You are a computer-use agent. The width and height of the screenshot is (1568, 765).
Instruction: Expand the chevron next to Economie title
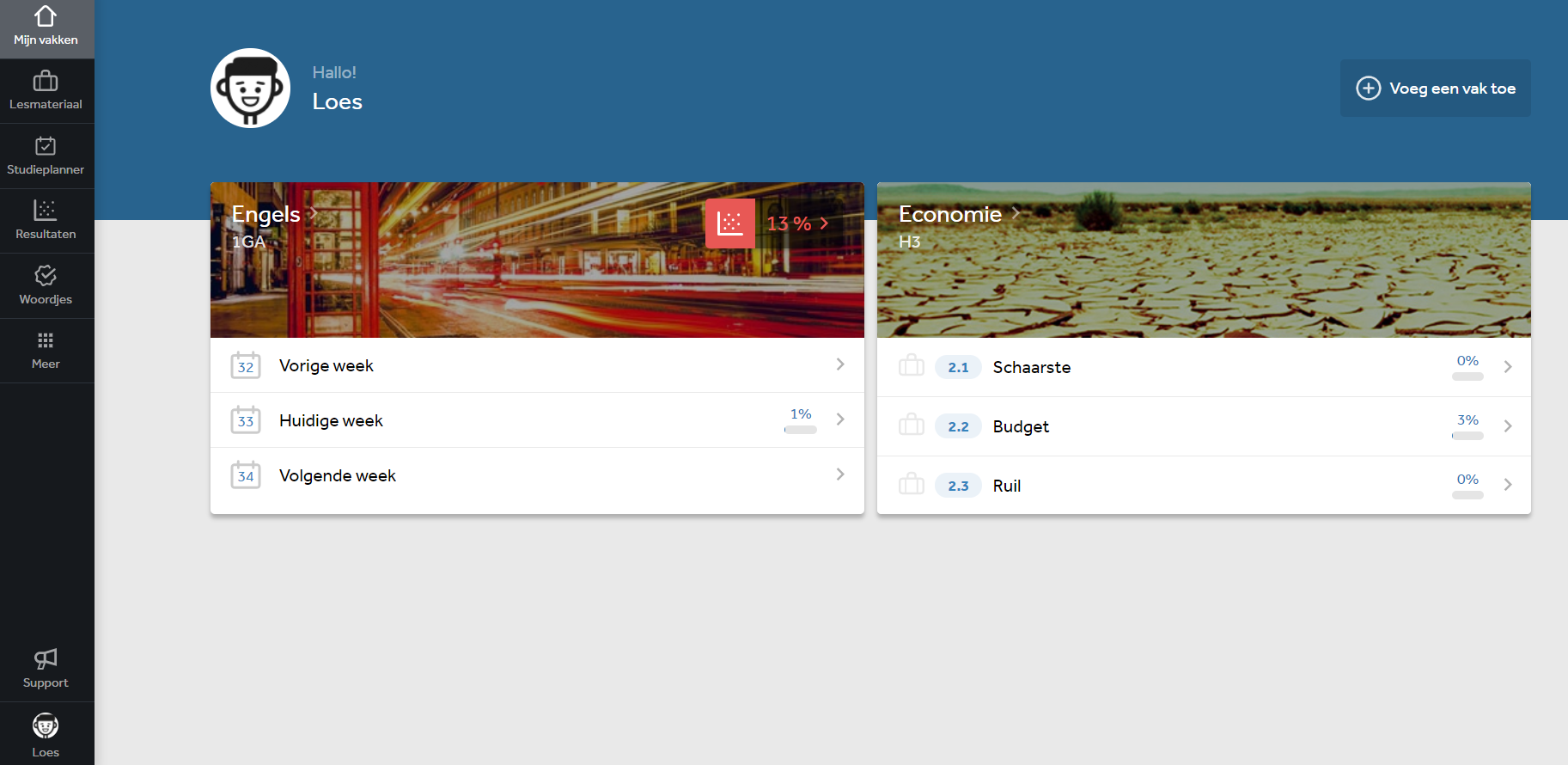1016,213
